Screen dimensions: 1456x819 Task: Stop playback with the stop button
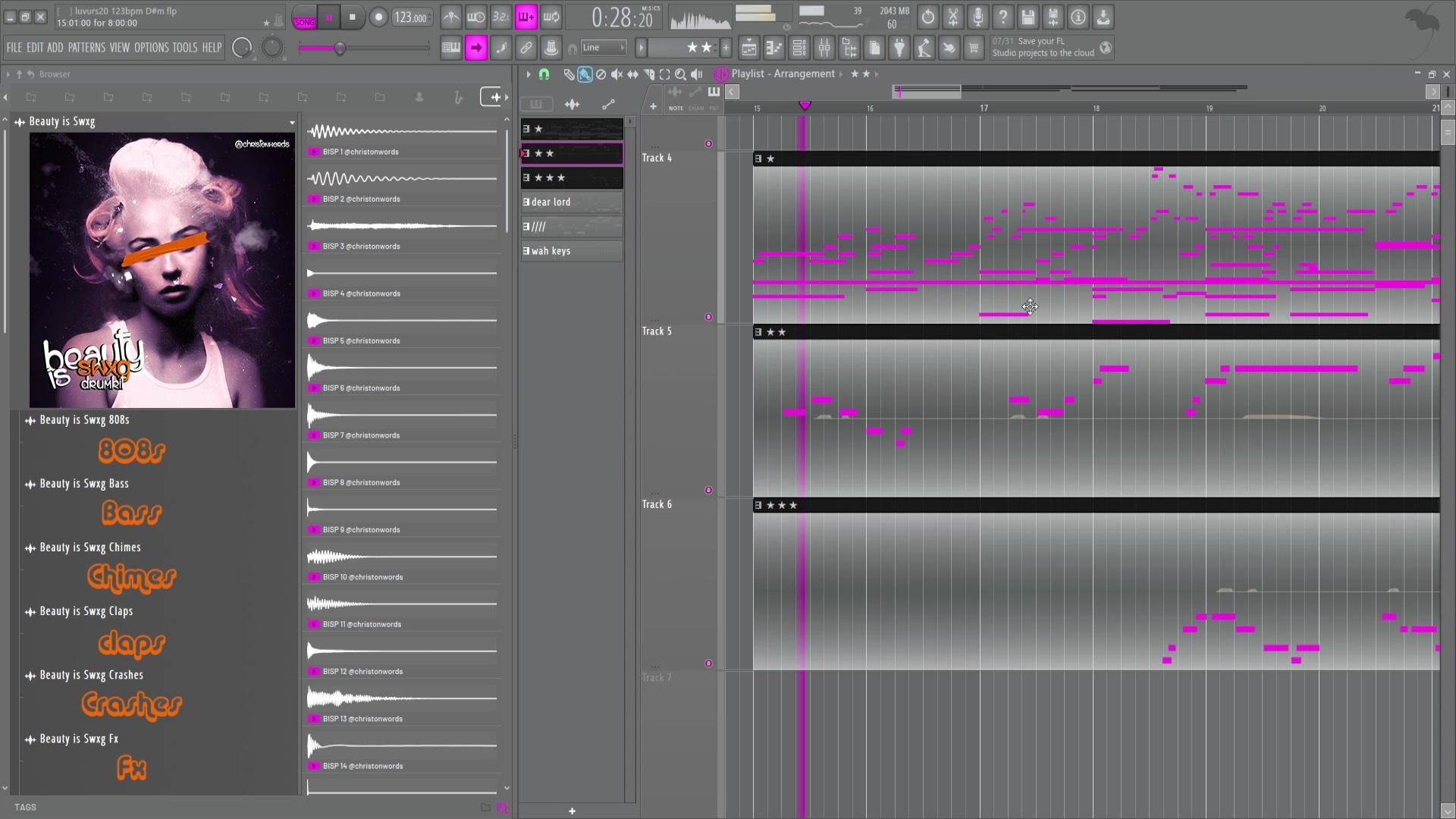pyautogui.click(x=352, y=17)
